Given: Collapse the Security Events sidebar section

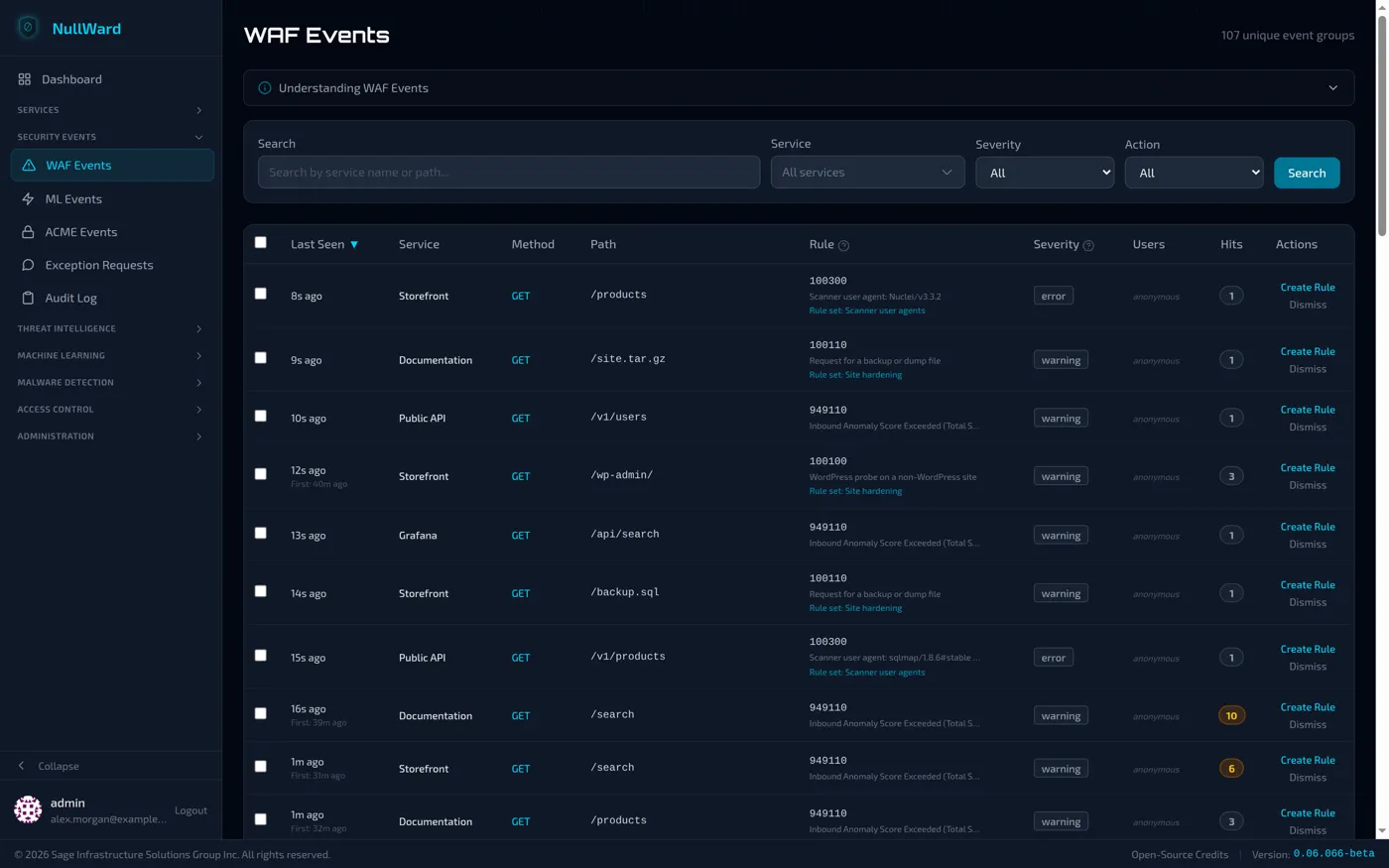Looking at the screenshot, I should (x=110, y=137).
